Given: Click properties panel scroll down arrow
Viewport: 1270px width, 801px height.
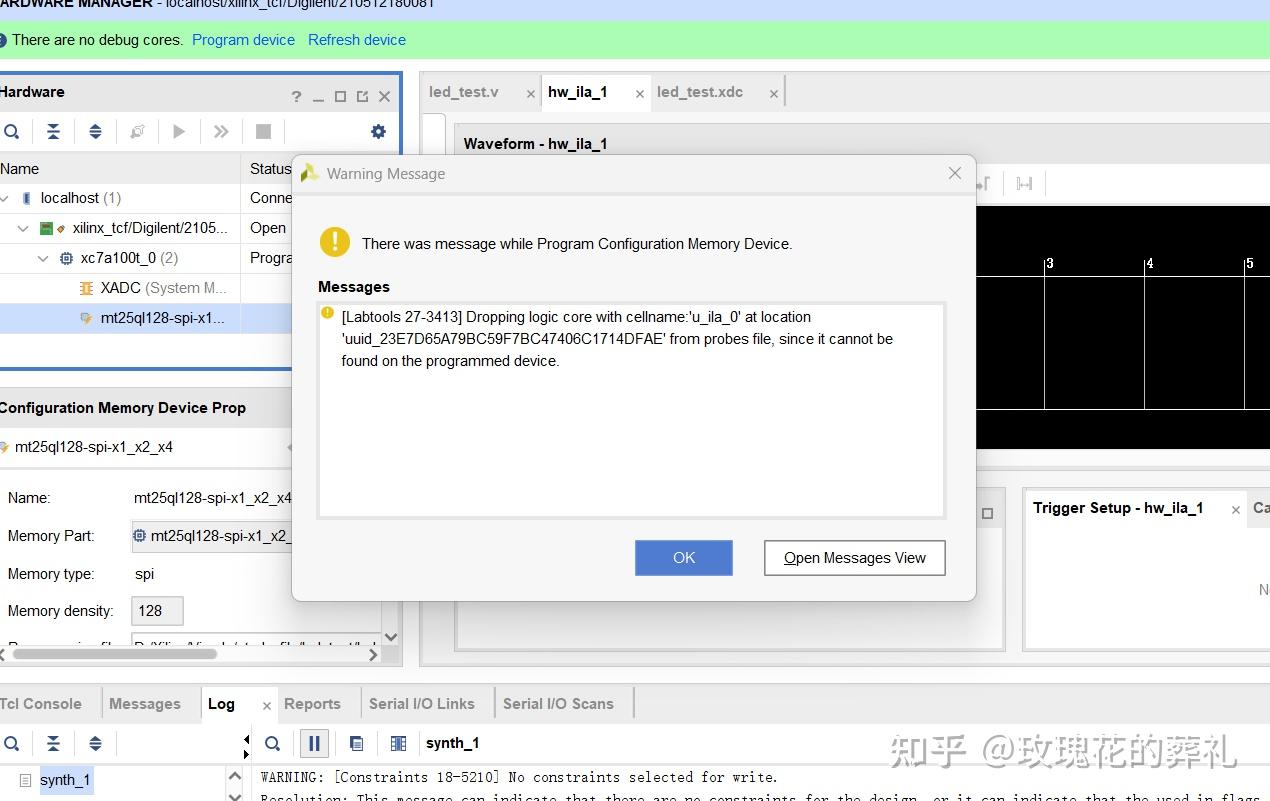Looking at the screenshot, I should point(391,637).
